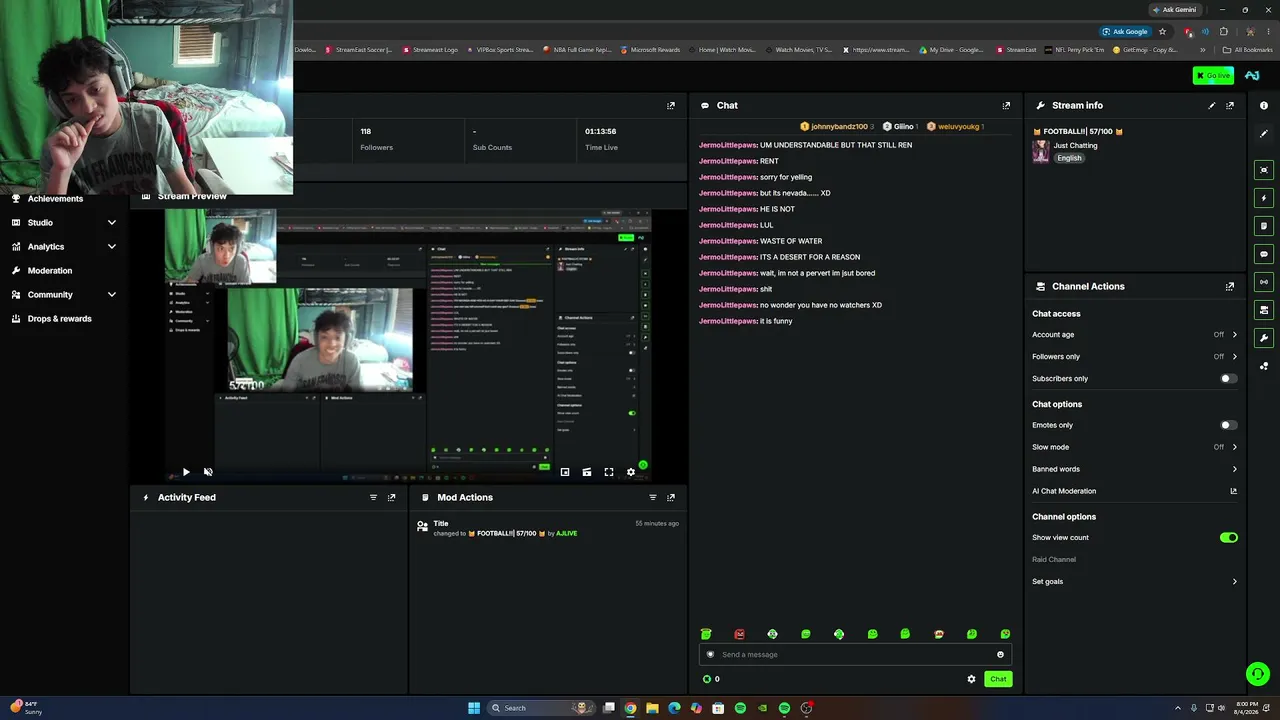Toggle Emotes only chat
The height and width of the screenshot is (720, 1280).
[1228, 425]
